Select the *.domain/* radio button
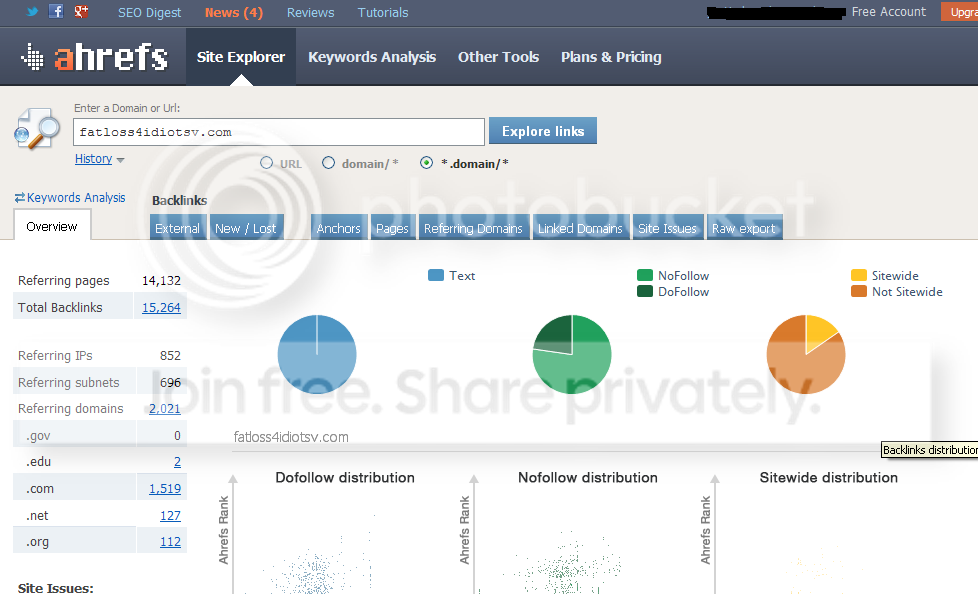The image size is (978, 594). (426, 163)
